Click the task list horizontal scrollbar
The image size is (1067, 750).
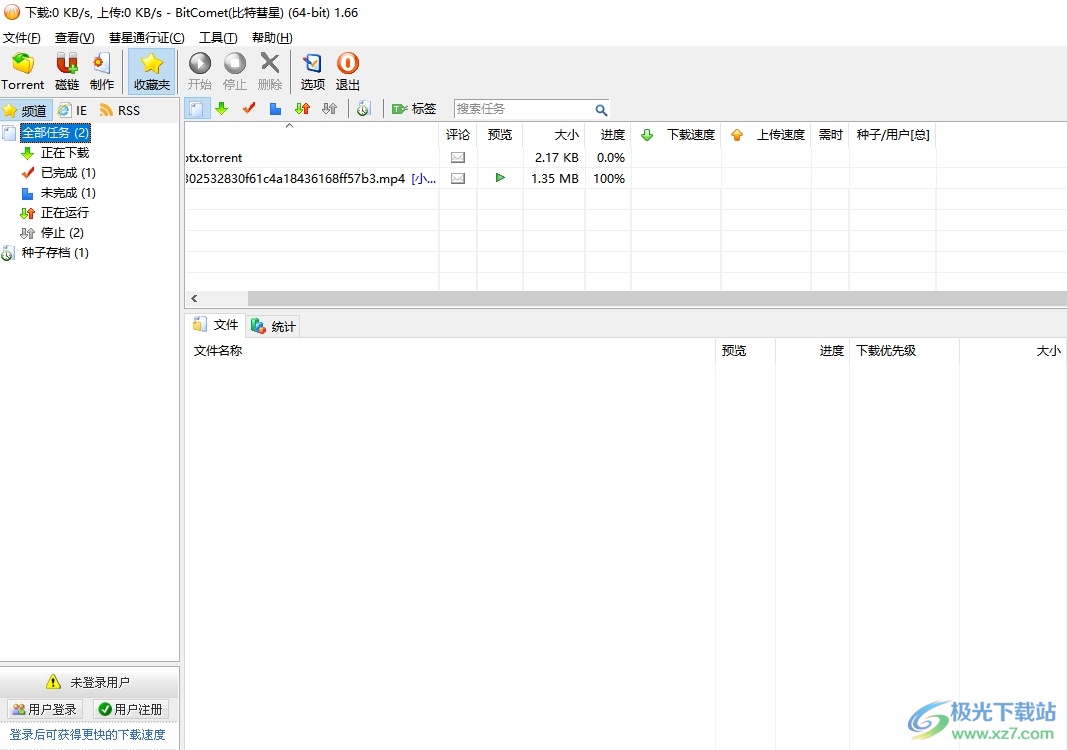tap(657, 298)
